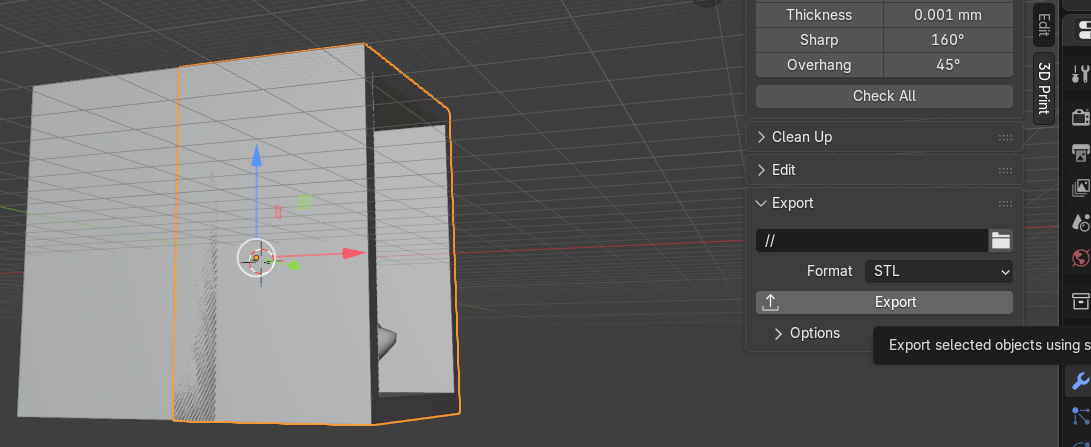Screen dimensions: 1091x447
Task: Click the Clean Up panel grip handle
Action: [x=1005, y=137]
